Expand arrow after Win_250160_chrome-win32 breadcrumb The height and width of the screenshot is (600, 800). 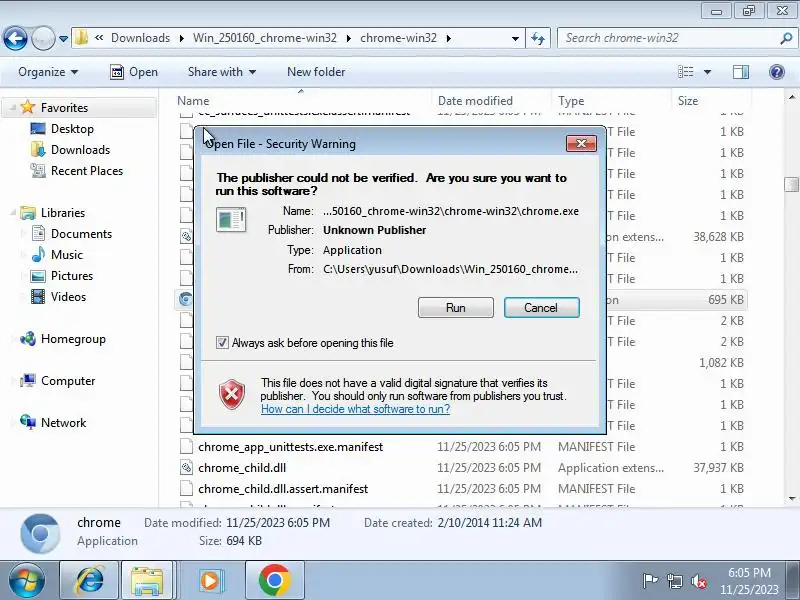pos(348,38)
